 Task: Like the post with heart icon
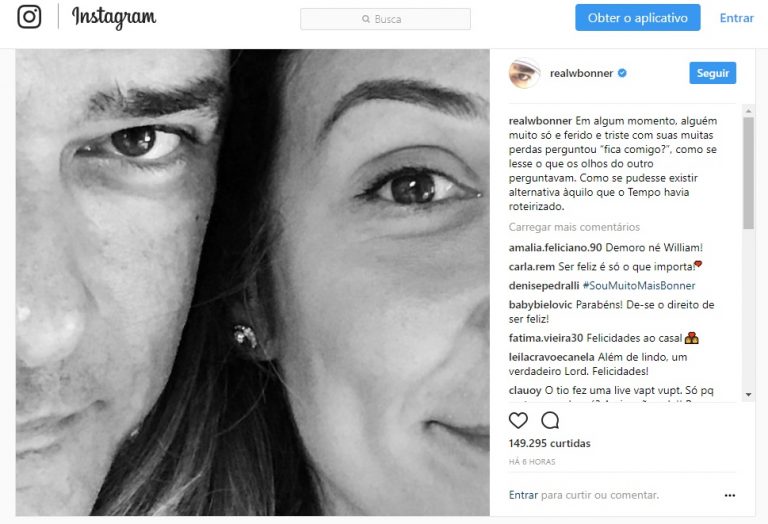tap(518, 420)
